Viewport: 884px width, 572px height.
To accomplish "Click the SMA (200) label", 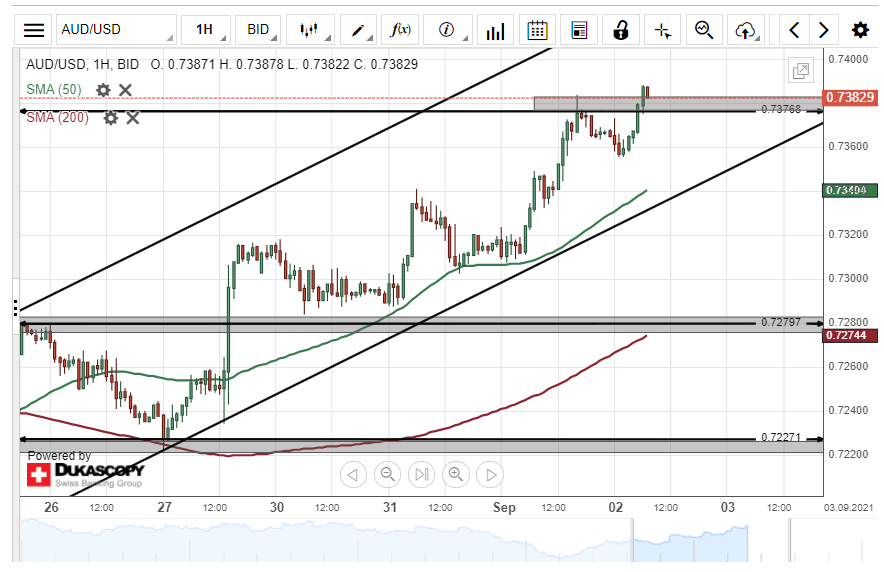I will 58,117.
